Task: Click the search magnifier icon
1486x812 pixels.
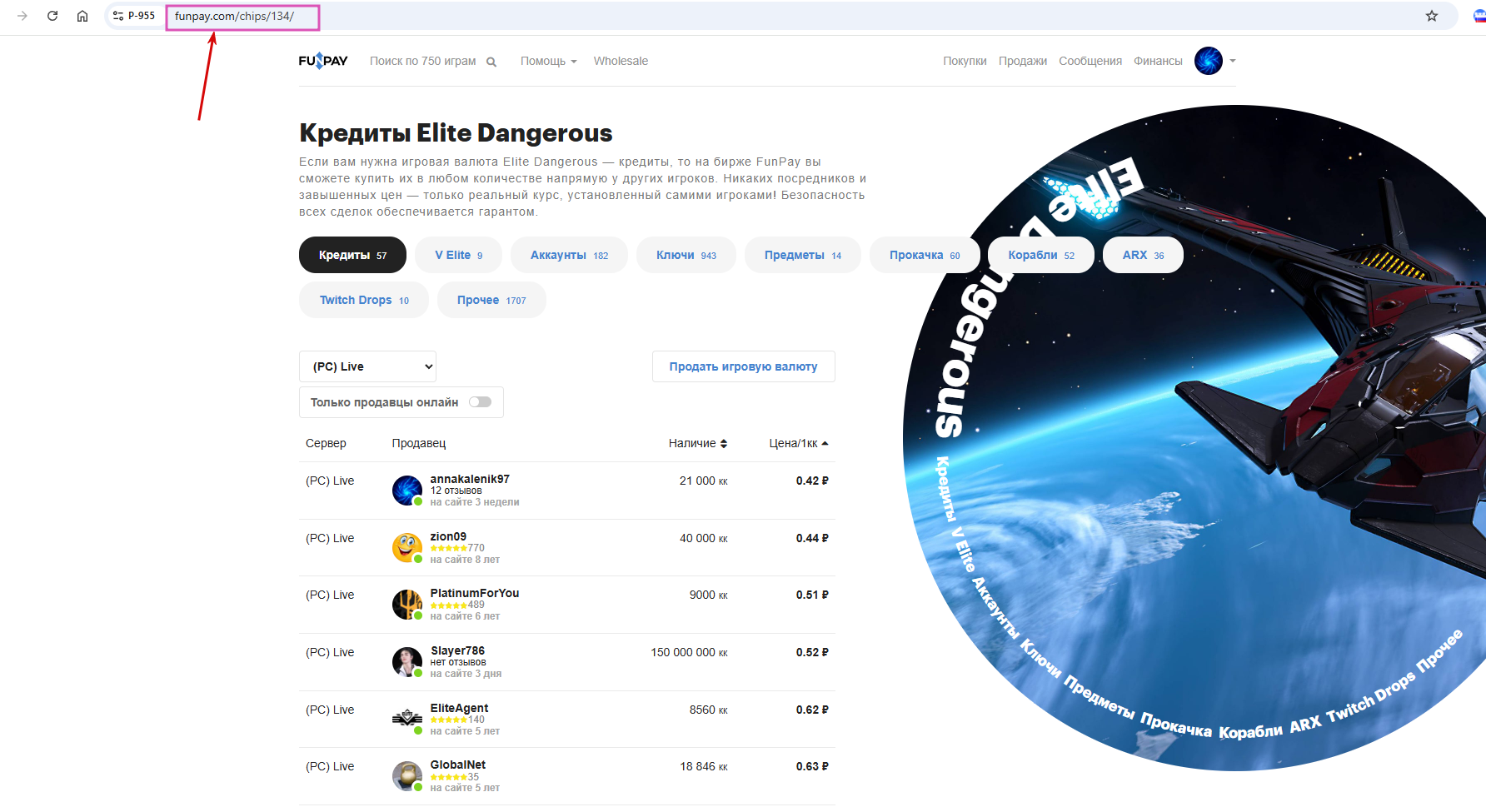Action: 491,62
